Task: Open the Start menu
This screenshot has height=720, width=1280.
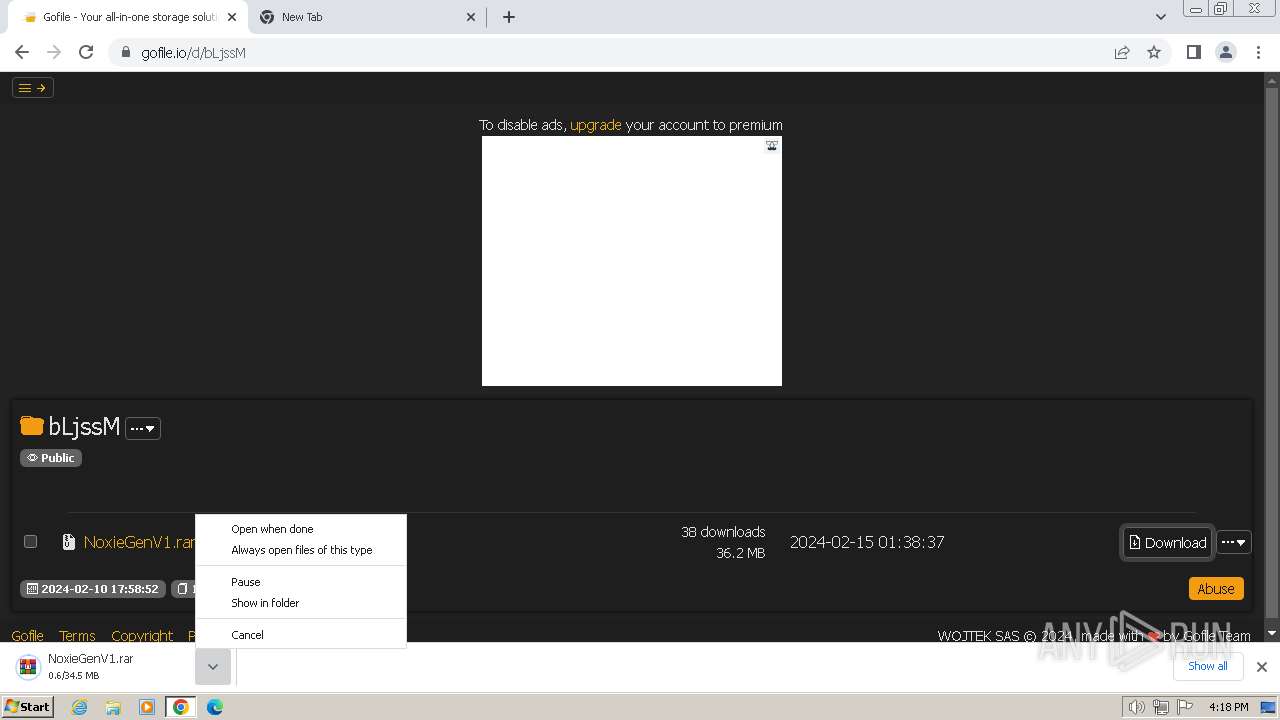Action: click(x=28, y=707)
